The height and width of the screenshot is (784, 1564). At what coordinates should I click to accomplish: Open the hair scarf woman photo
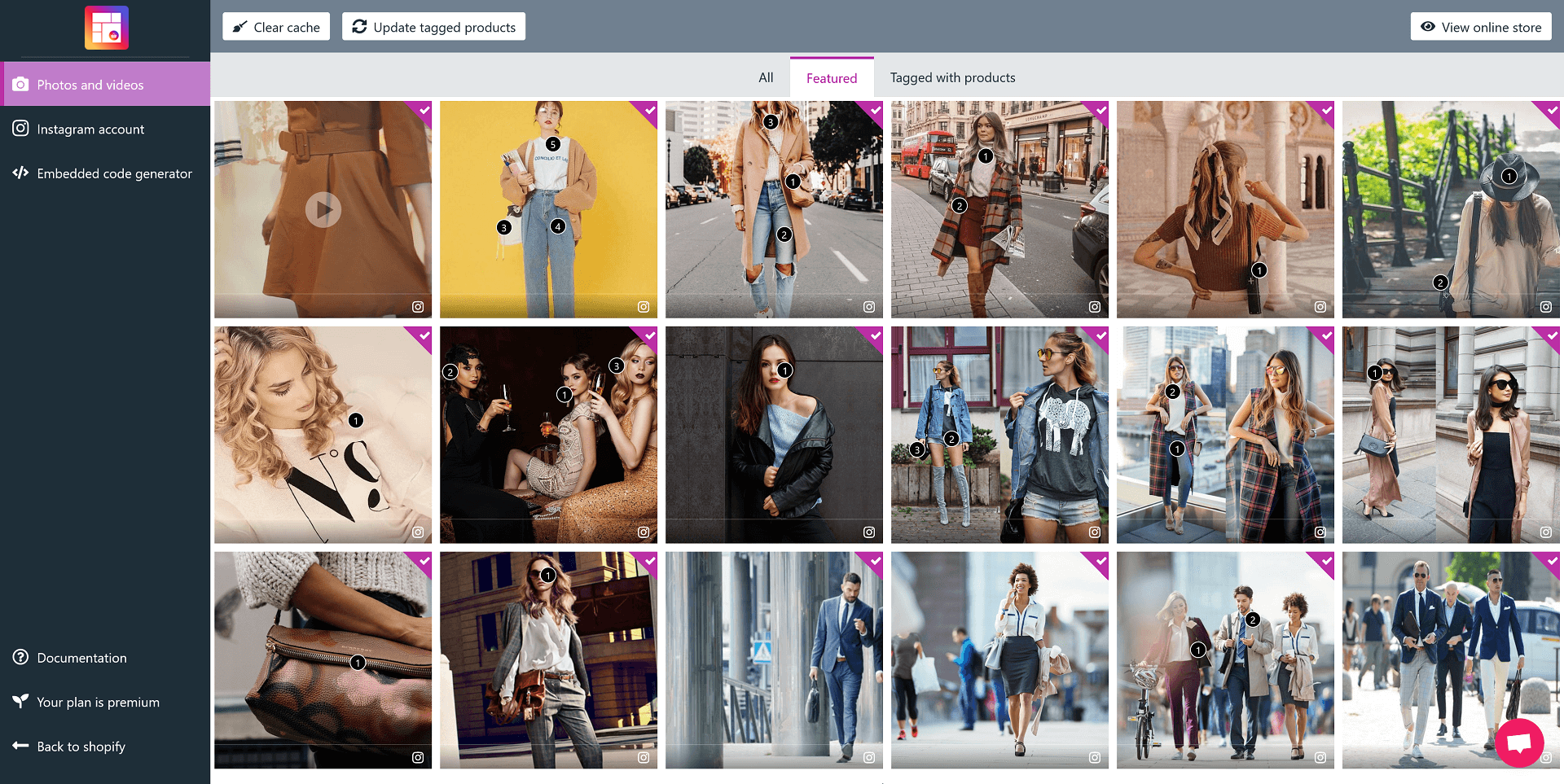pos(1225,209)
